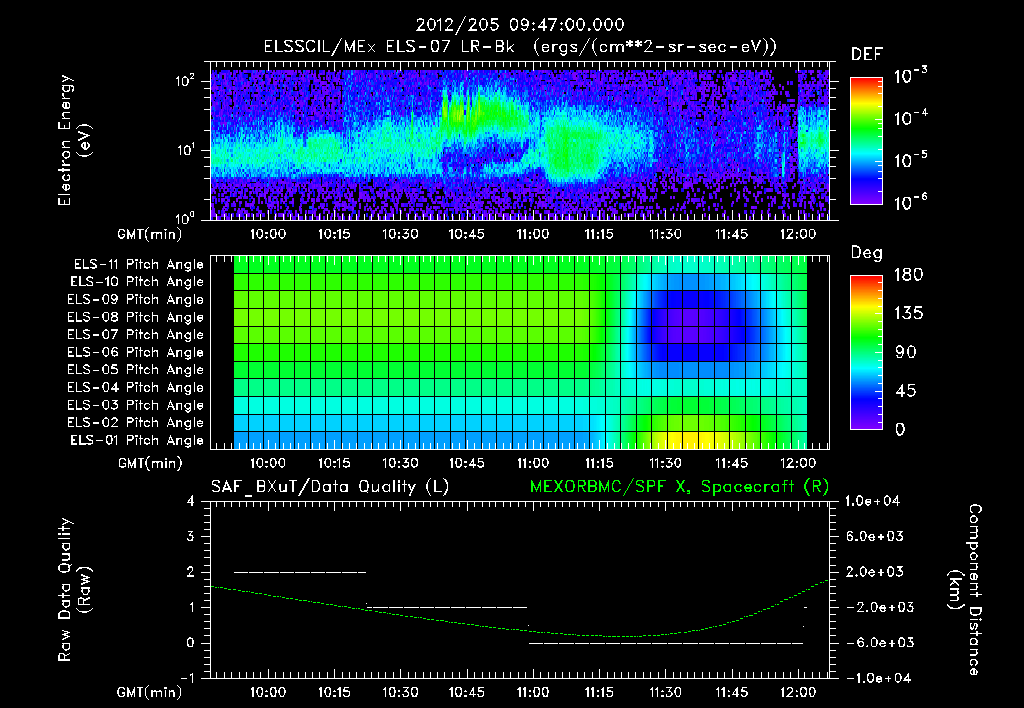The height and width of the screenshot is (708, 1024).
Task: Click the 10:00 tick label under the spectrogram
Action: [x=268, y=234]
